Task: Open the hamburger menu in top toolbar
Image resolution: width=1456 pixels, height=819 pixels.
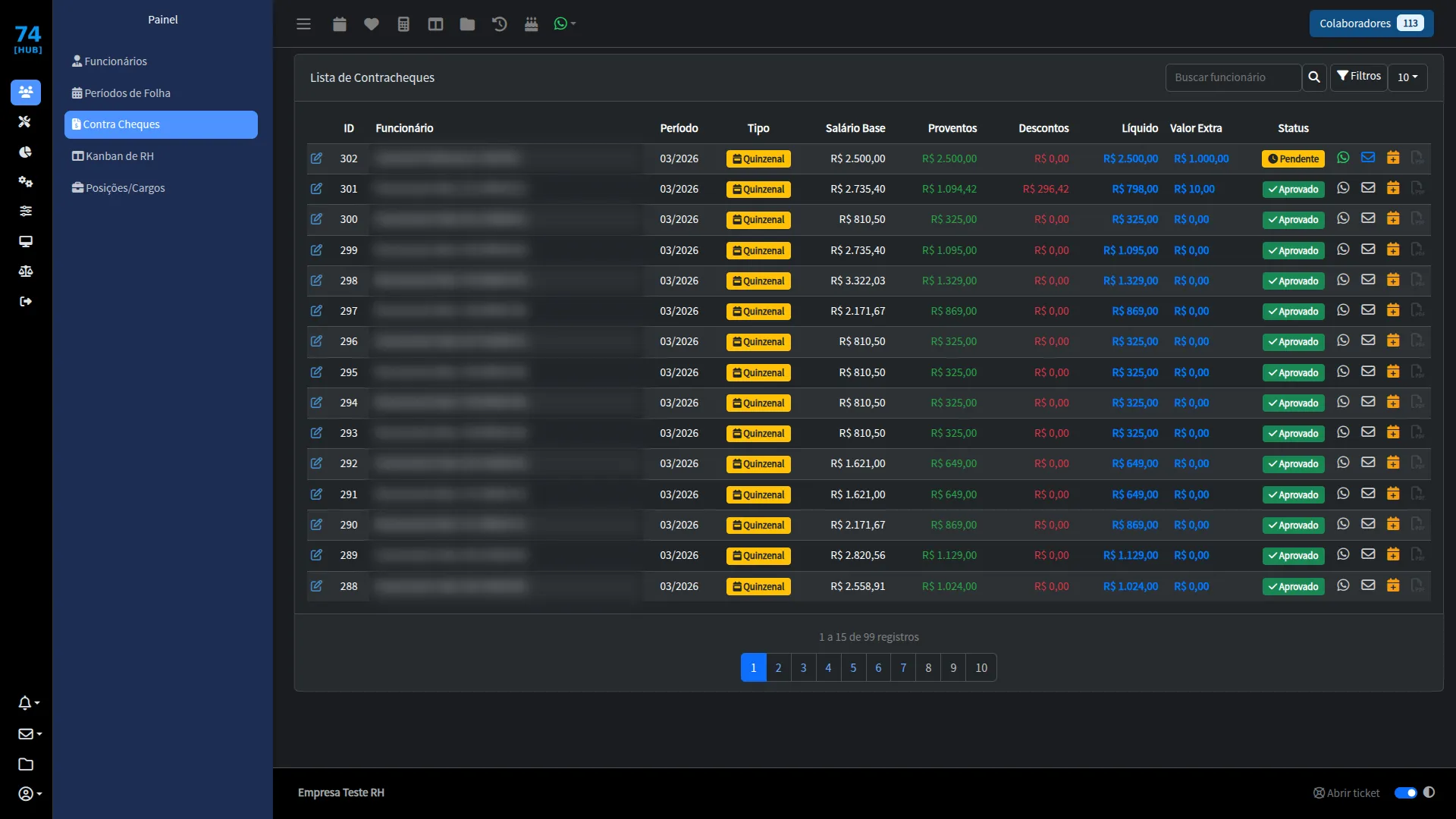Action: (x=303, y=24)
